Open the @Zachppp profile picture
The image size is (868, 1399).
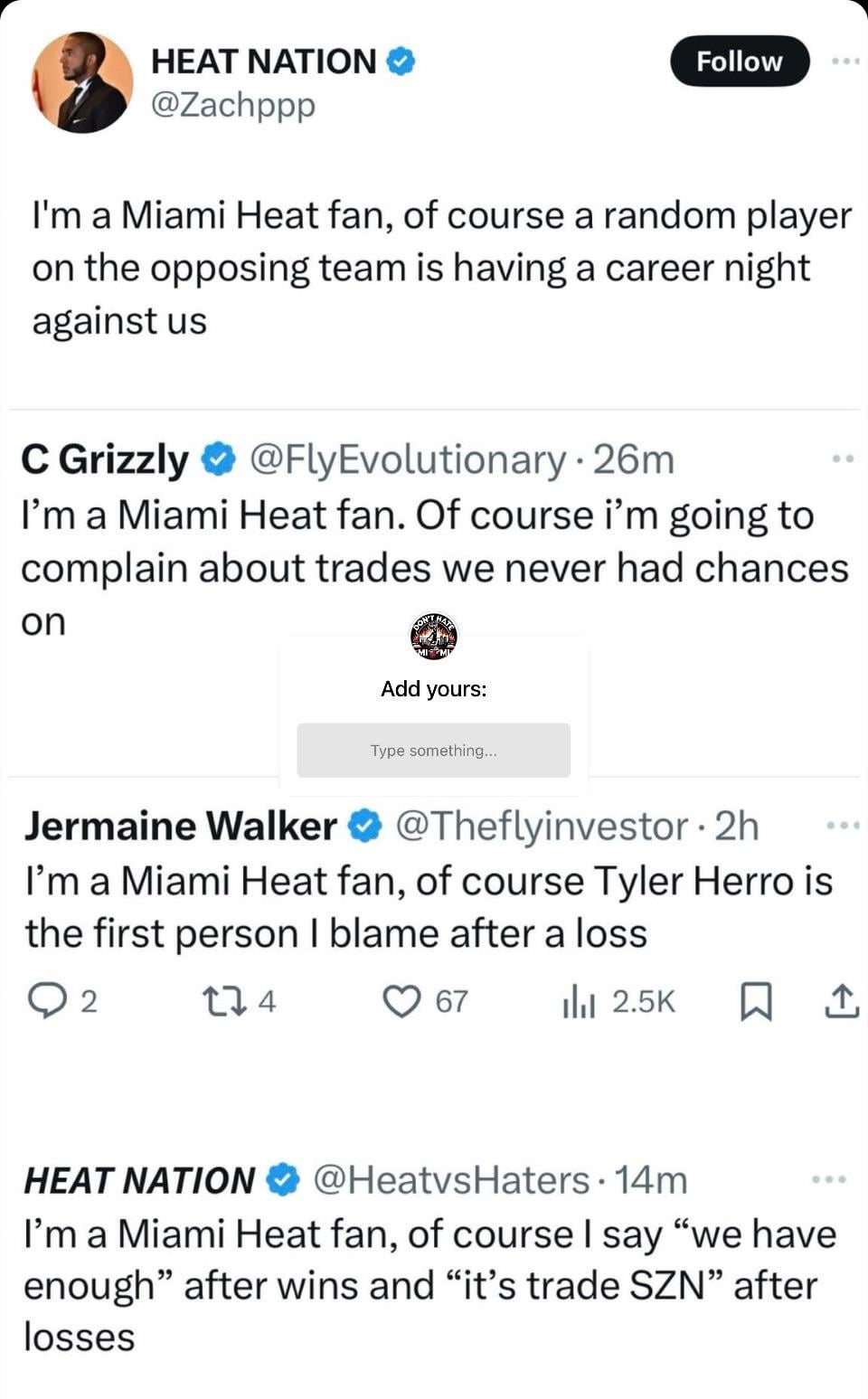(82, 82)
